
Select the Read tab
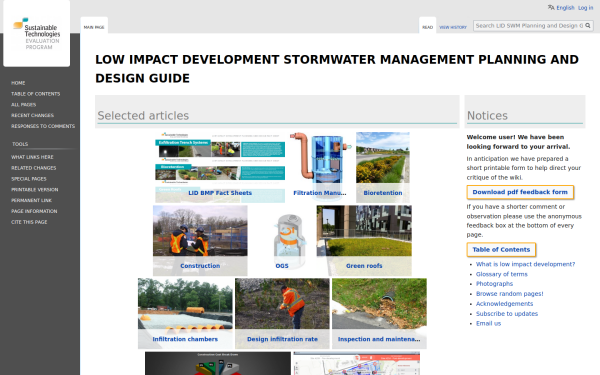pos(427,27)
